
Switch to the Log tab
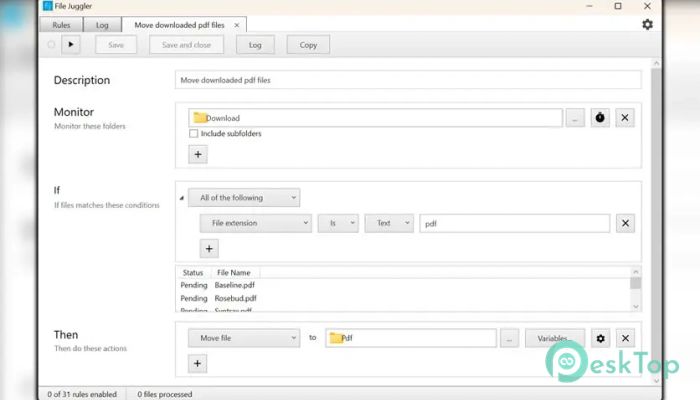102,25
